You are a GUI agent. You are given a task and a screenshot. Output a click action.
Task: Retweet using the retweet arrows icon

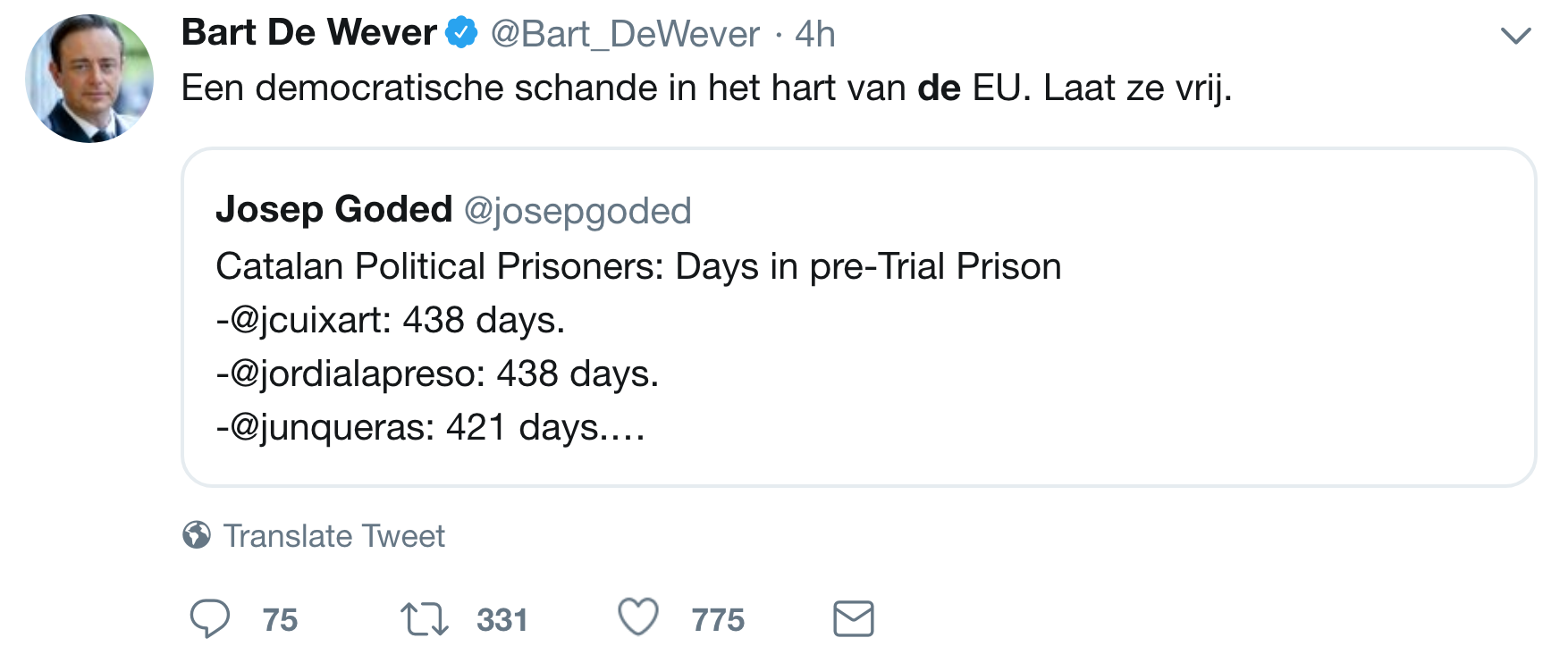424,618
